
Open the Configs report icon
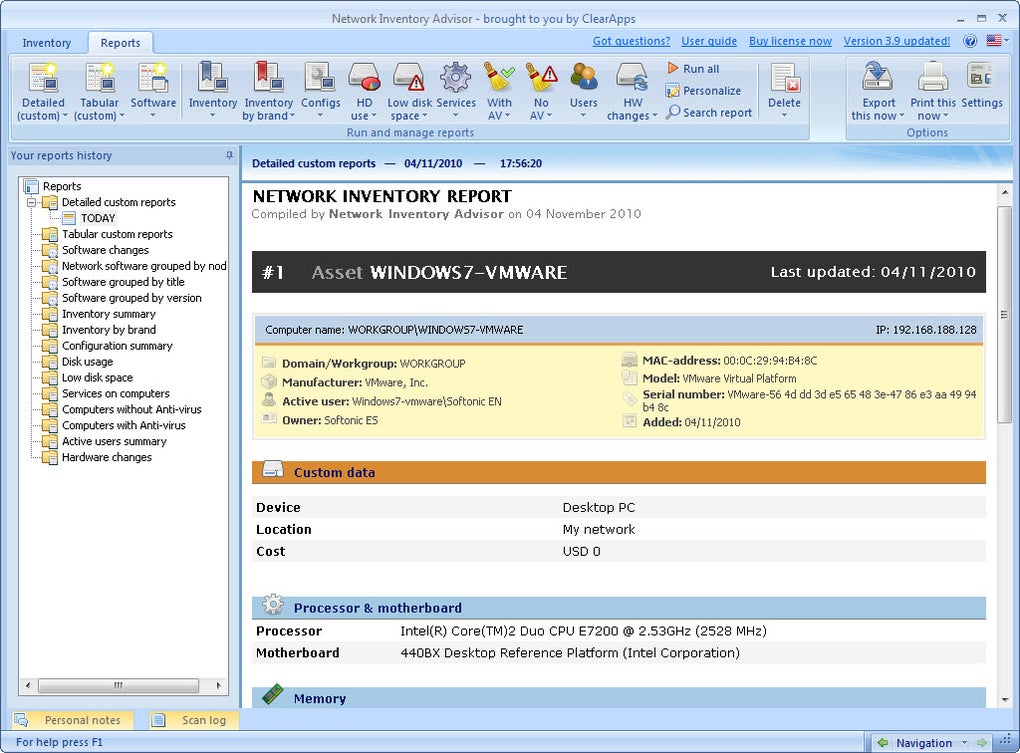pyautogui.click(x=320, y=77)
